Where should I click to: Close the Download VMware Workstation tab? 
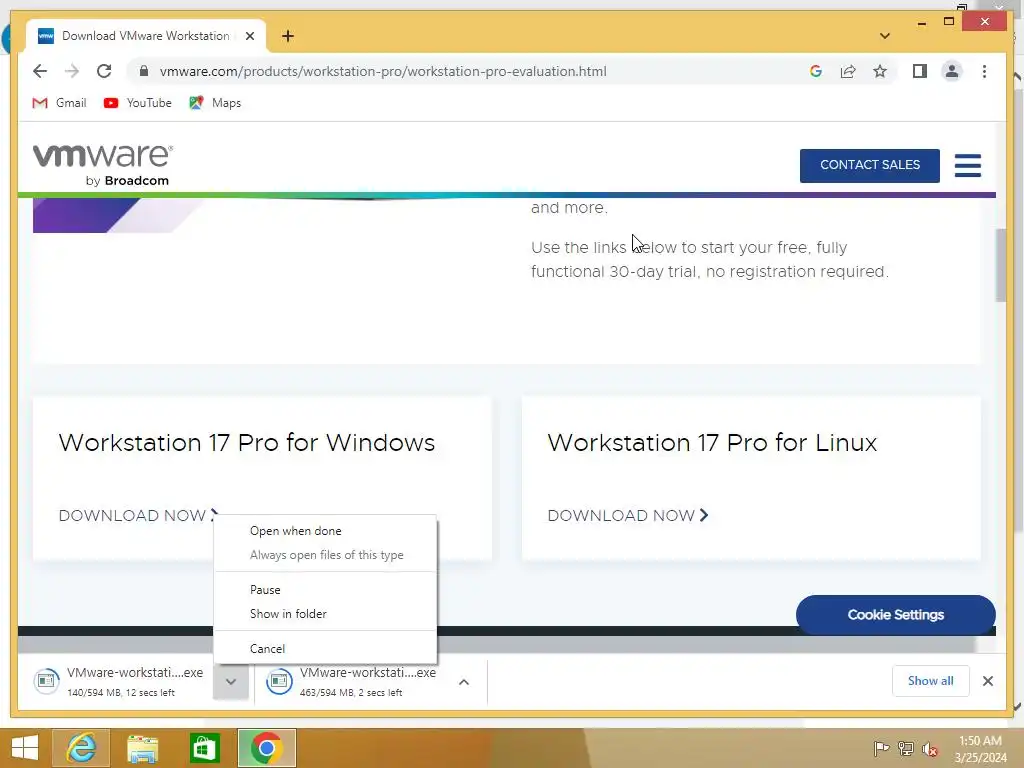click(249, 36)
